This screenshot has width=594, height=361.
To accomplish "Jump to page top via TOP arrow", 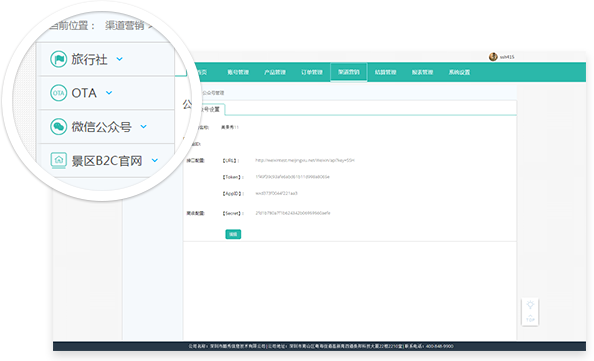I will click(530, 318).
